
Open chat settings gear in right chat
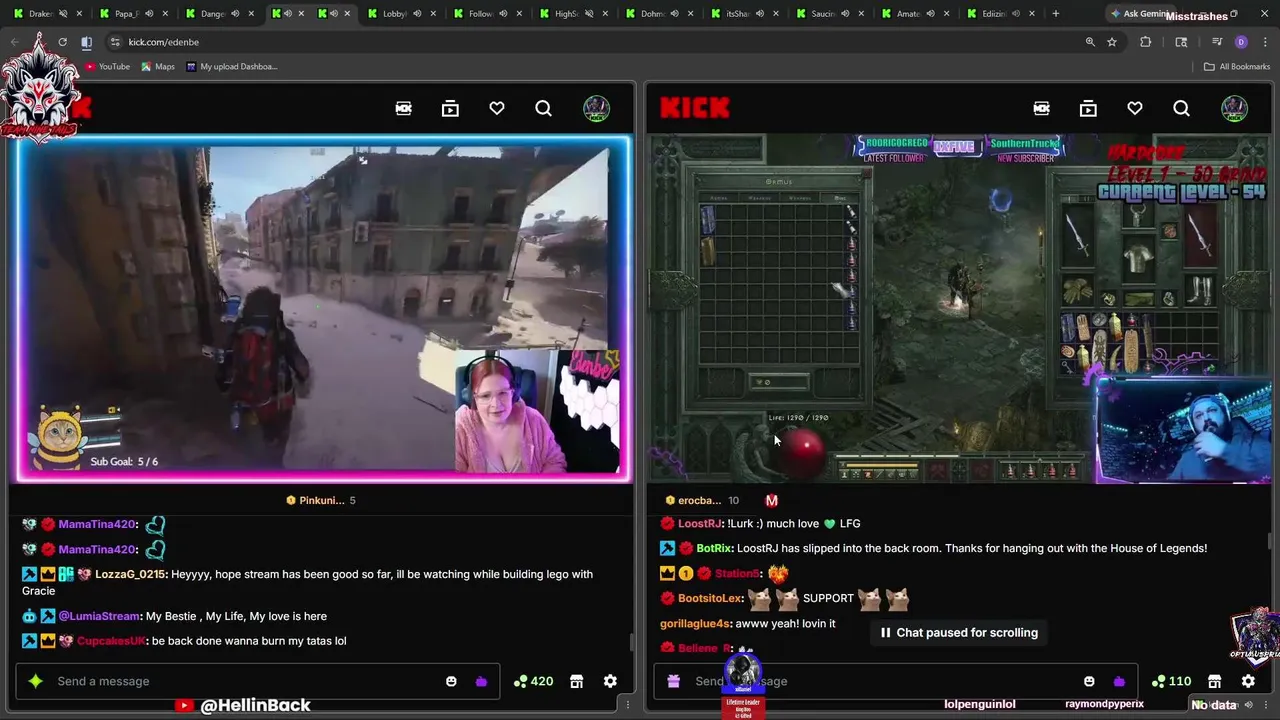tap(1248, 681)
